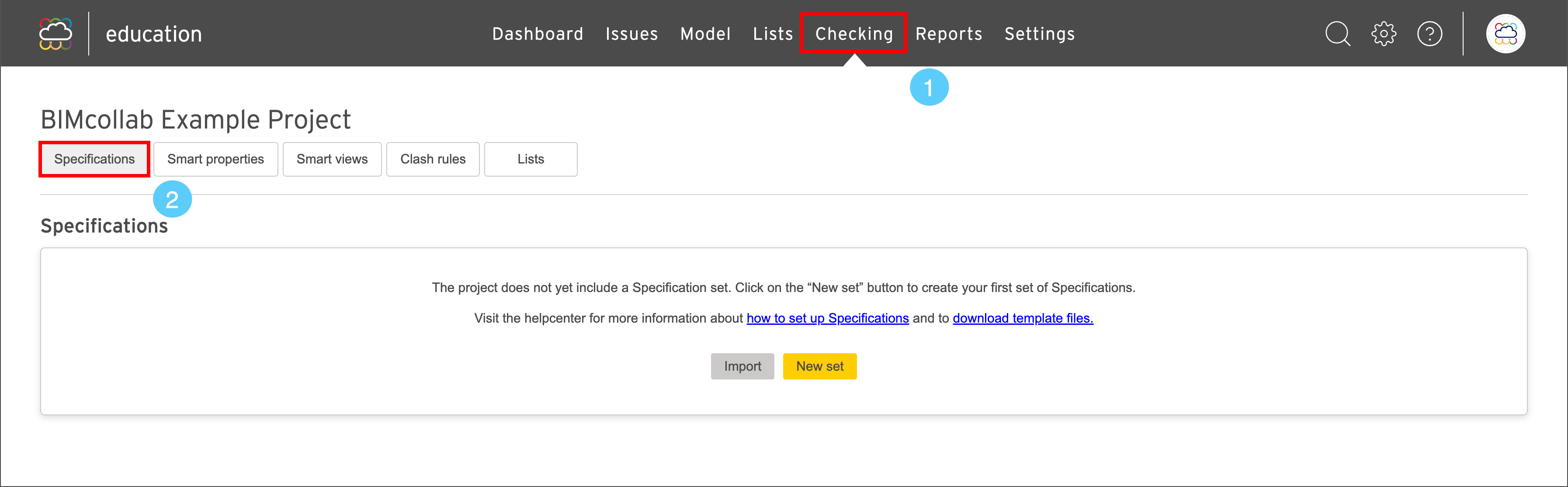Select the Specifications tab
Viewport: 1568px width, 487px height.
point(94,159)
